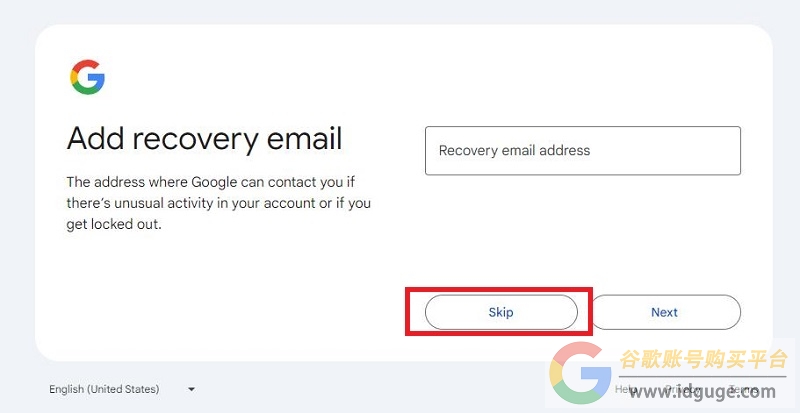Image resolution: width=800 pixels, height=413 pixels.
Task: Click the 谷歌账号购买平台 watermark text
Action: [704, 359]
